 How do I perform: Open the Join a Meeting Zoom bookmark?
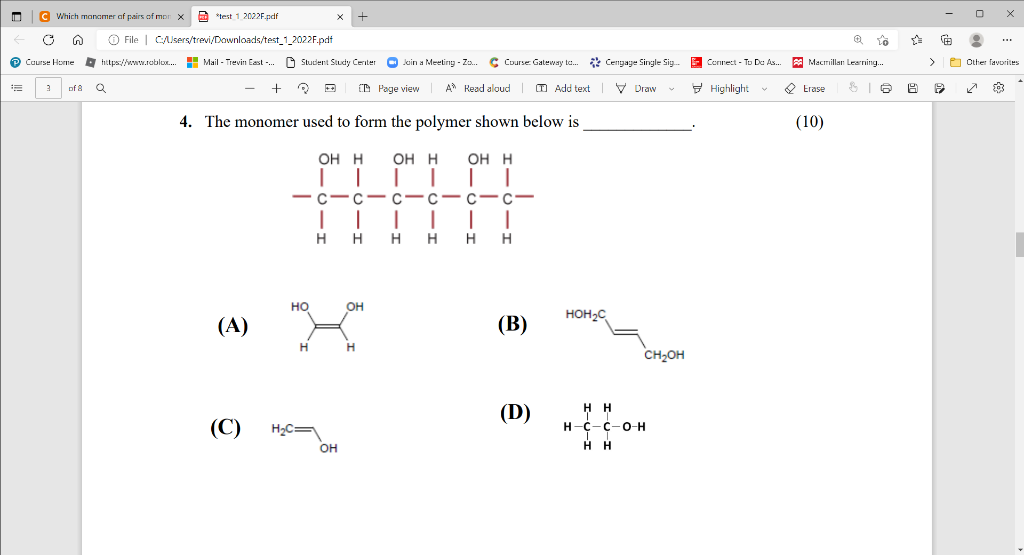pos(432,62)
